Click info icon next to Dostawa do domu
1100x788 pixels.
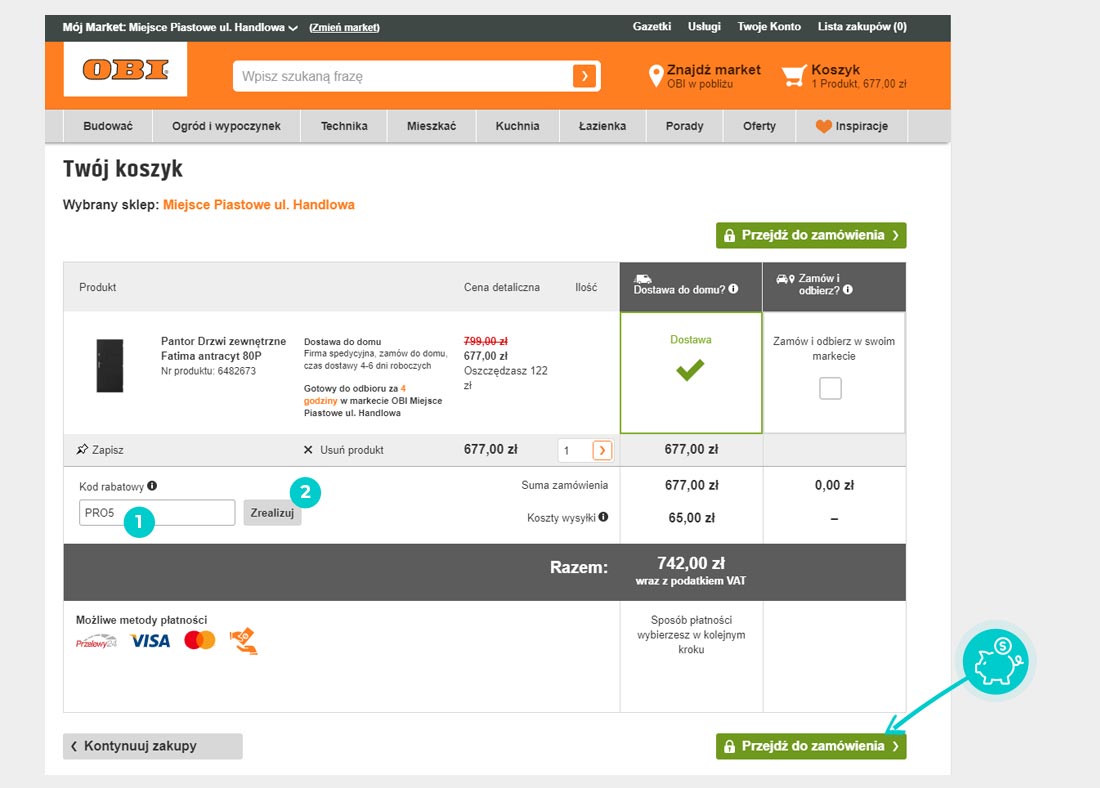(x=733, y=288)
